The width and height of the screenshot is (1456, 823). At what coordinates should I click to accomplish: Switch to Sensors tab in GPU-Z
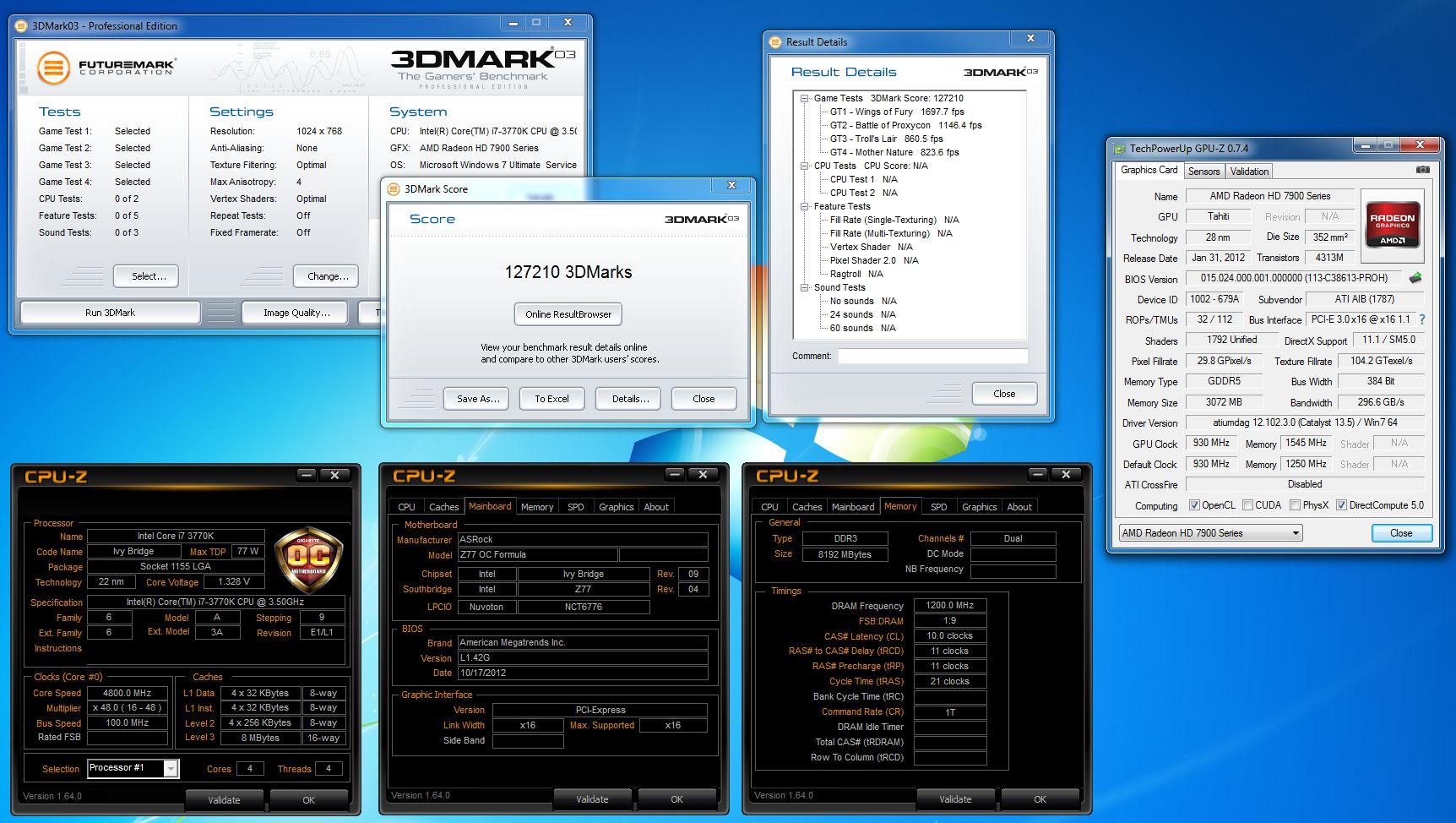coord(1203,172)
